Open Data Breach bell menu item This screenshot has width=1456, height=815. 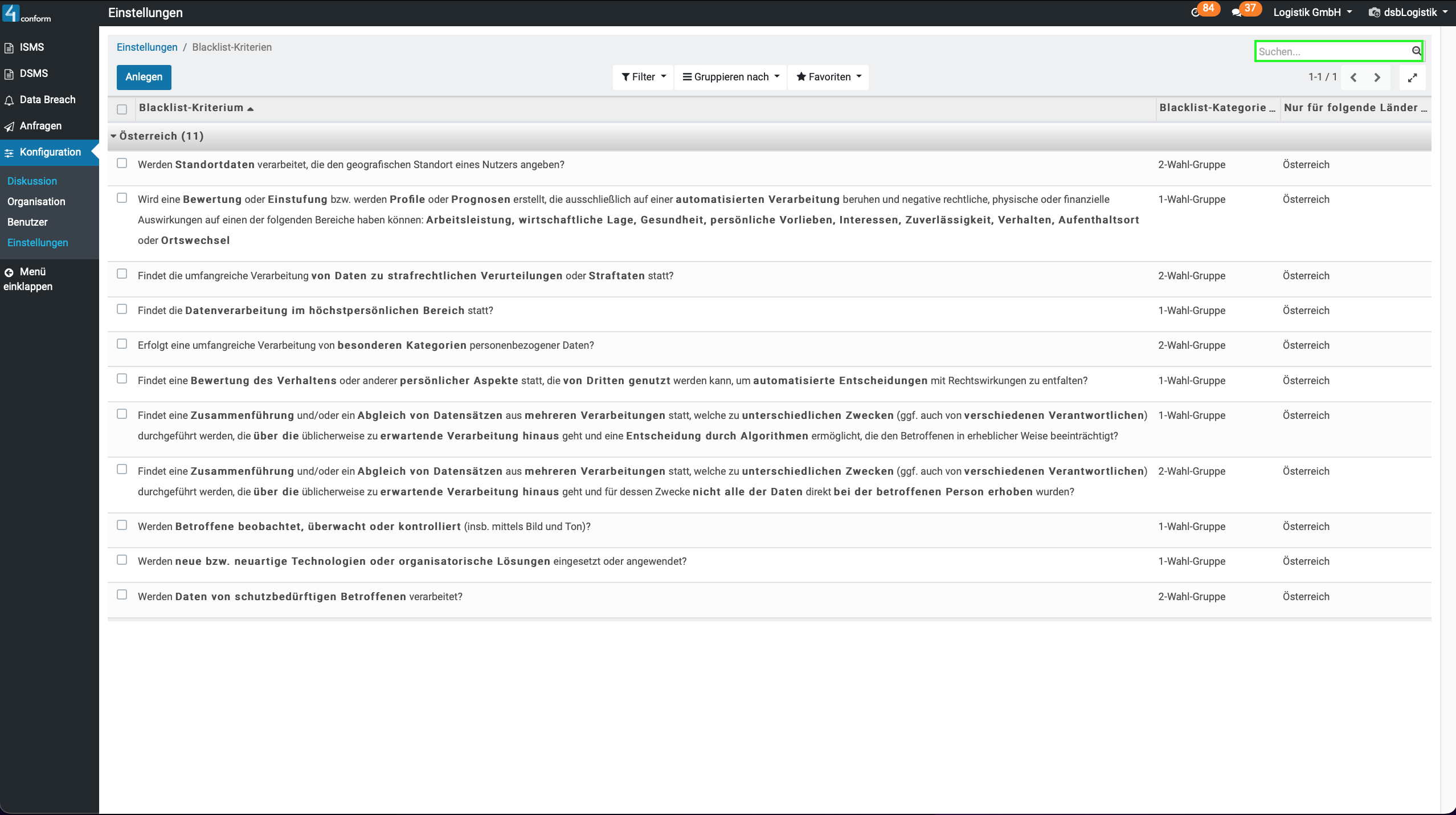pyautogui.click(x=47, y=100)
